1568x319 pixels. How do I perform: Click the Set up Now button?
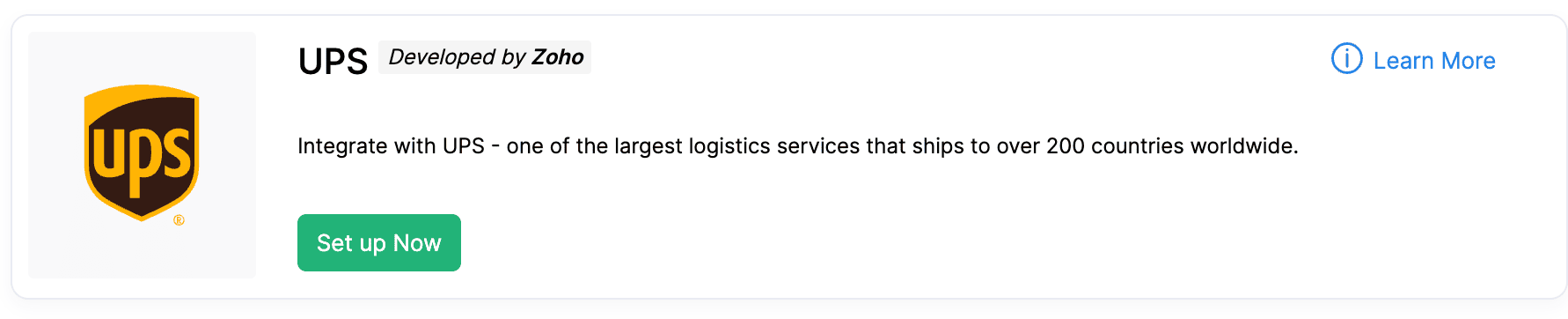pyautogui.click(x=379, y=243)
